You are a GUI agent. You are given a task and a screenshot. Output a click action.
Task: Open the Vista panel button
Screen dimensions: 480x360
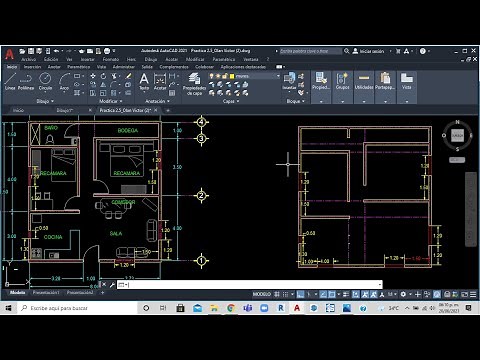click(x=406, y=87)
